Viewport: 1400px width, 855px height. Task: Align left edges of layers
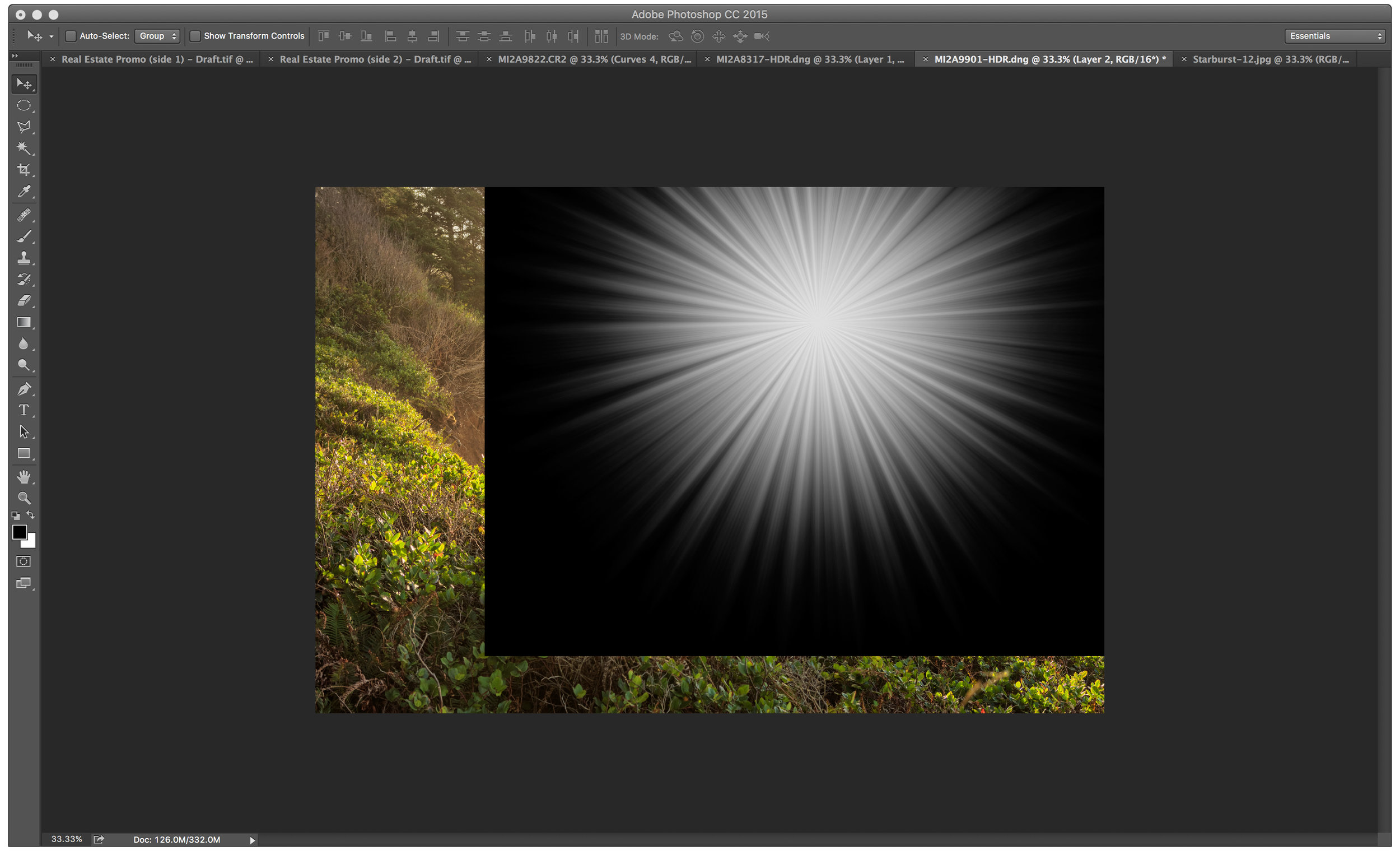point(390,36)
